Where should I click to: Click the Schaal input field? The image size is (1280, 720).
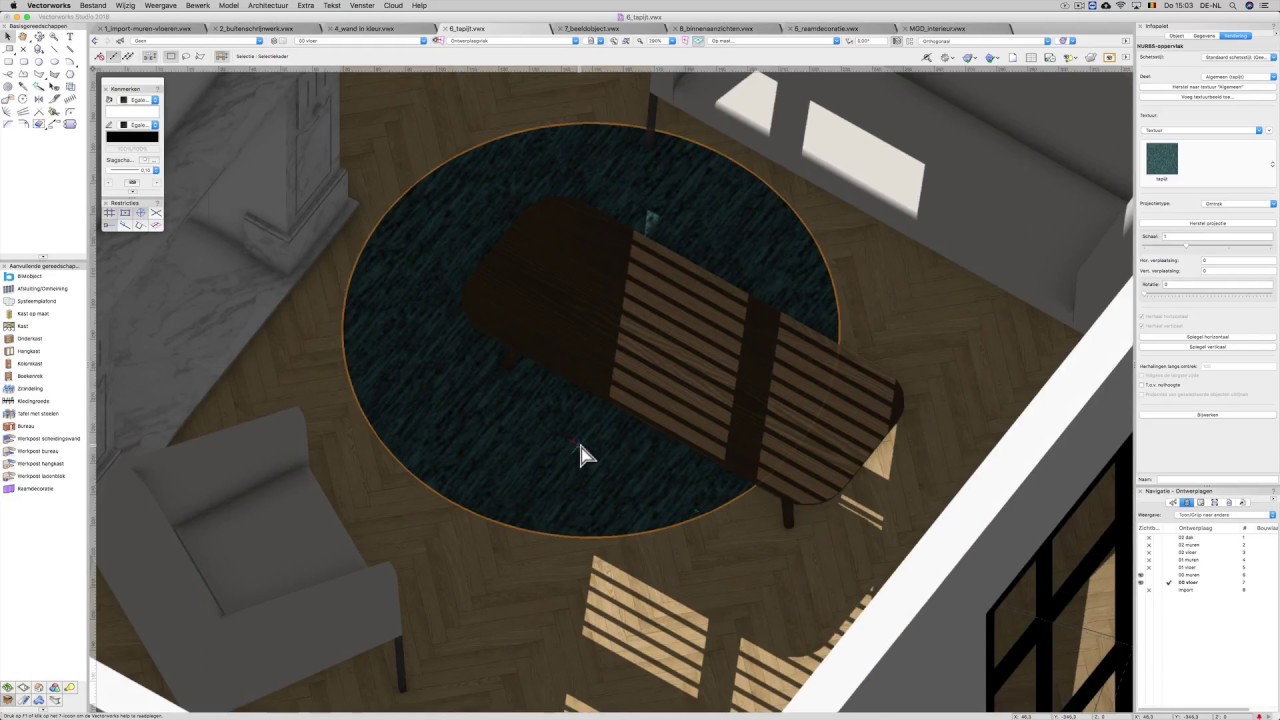(x=1217, y=236)
